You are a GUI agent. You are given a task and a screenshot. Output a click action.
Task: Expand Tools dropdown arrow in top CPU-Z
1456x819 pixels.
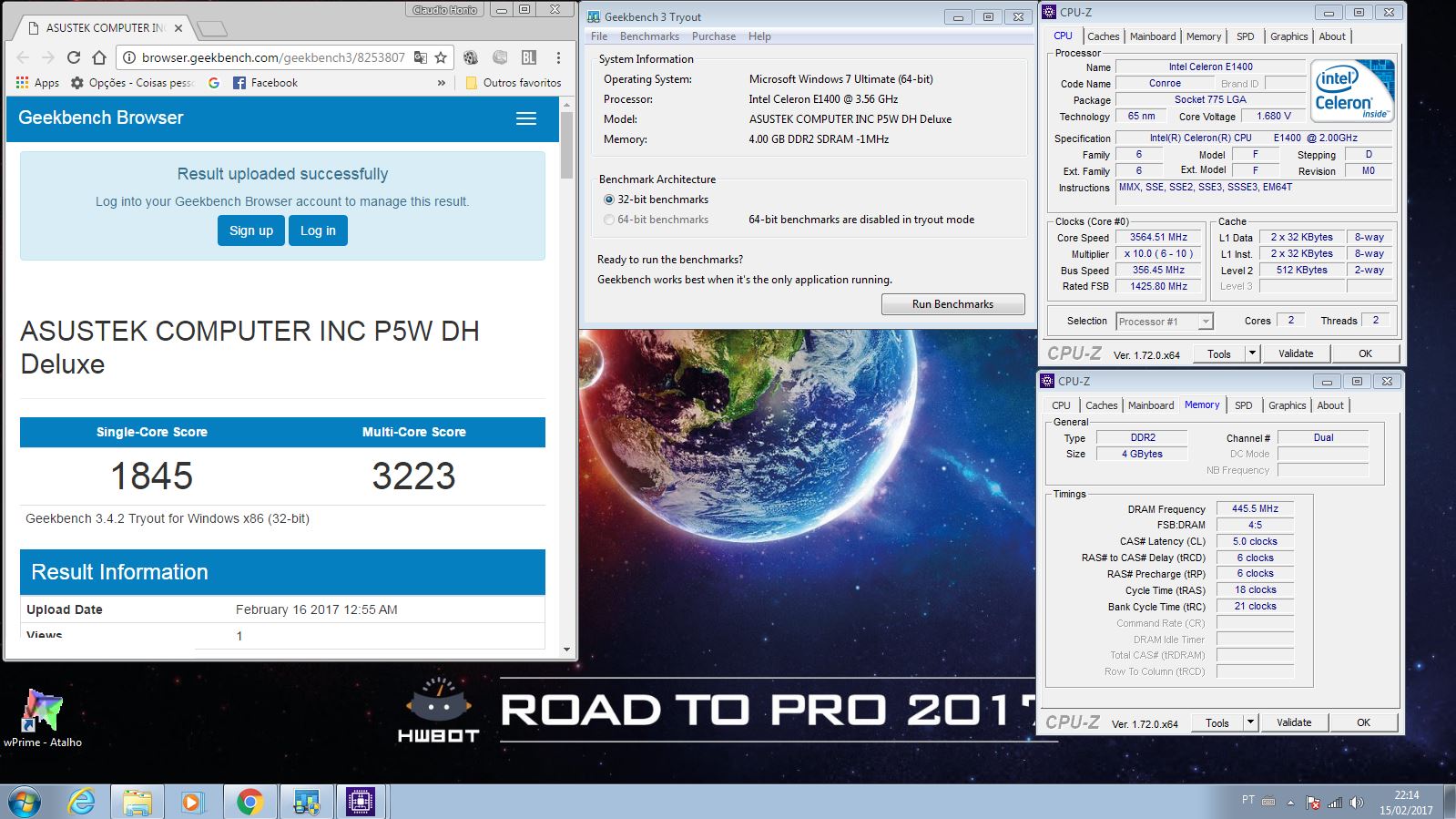1252,354
